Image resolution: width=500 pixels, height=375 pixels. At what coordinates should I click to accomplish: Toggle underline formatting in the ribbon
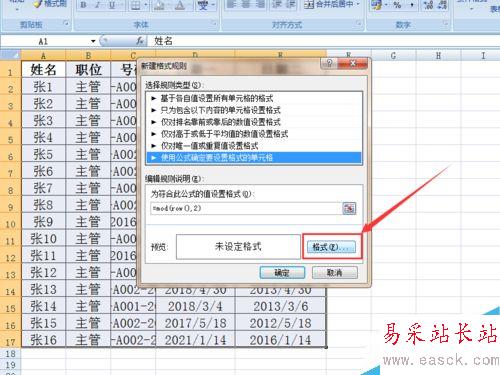[112, 5]
